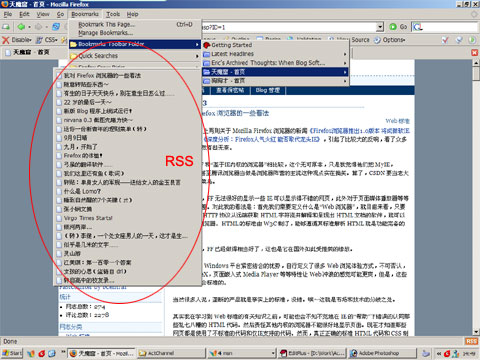Screen dimensions: 480x360
Task: Expand Eric's Archived Thoughts submenu arrow
Action: coord(345,63)
